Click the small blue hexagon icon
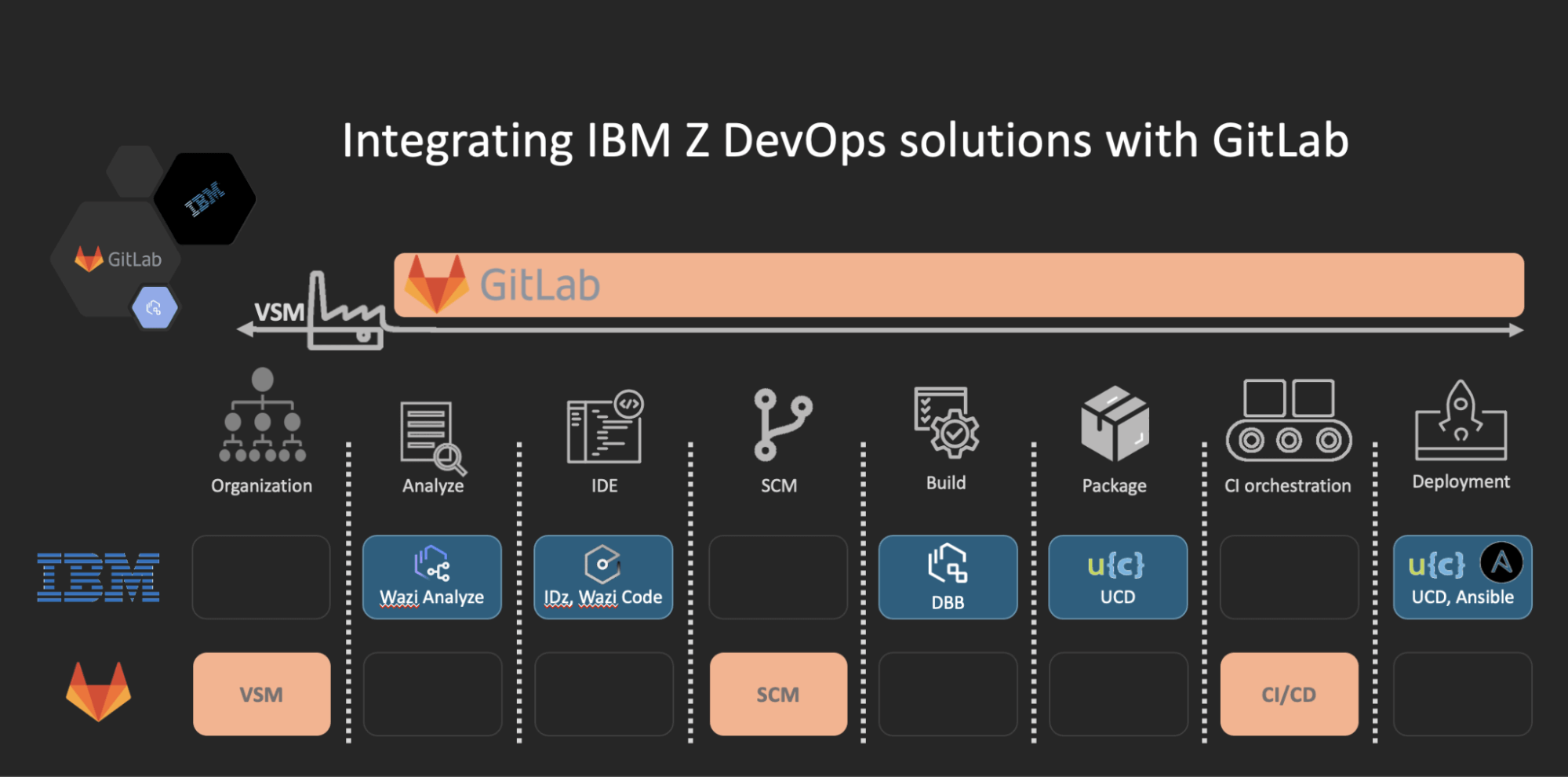Image resolution: width=1568 pixels, height=777 pixels. pyautogui.click(x=155, y=307)
